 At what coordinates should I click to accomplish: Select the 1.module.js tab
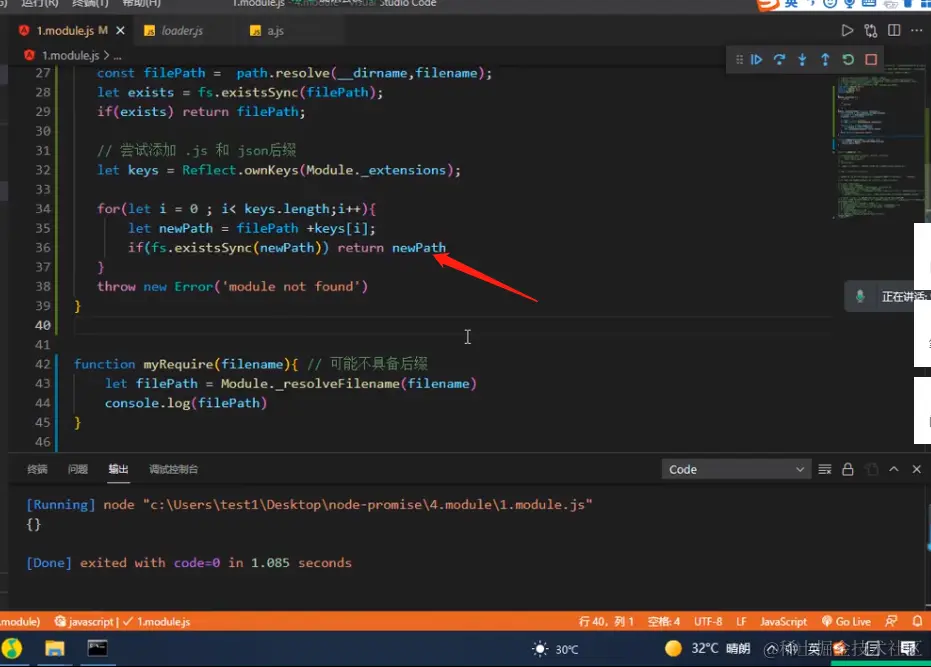pyautogui.click(x=64, y=30)
